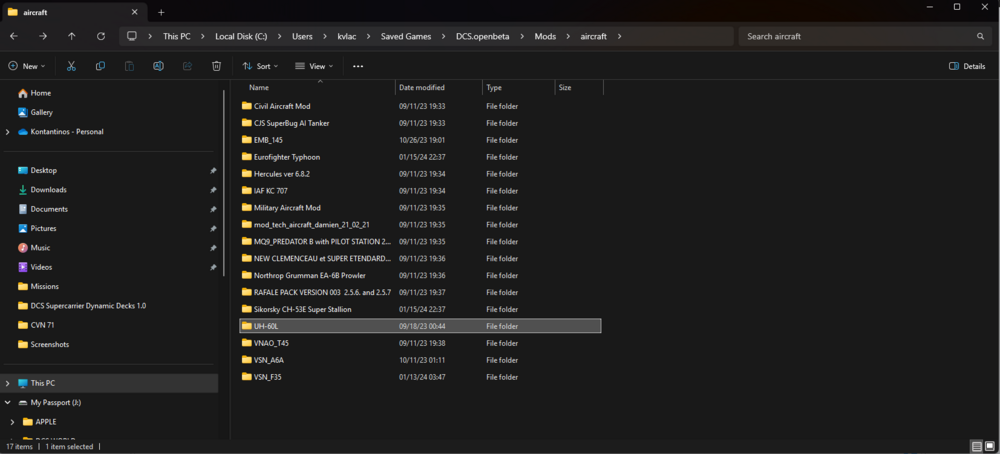
Task: Go back with the Back arrow
Action: (14, 36)
